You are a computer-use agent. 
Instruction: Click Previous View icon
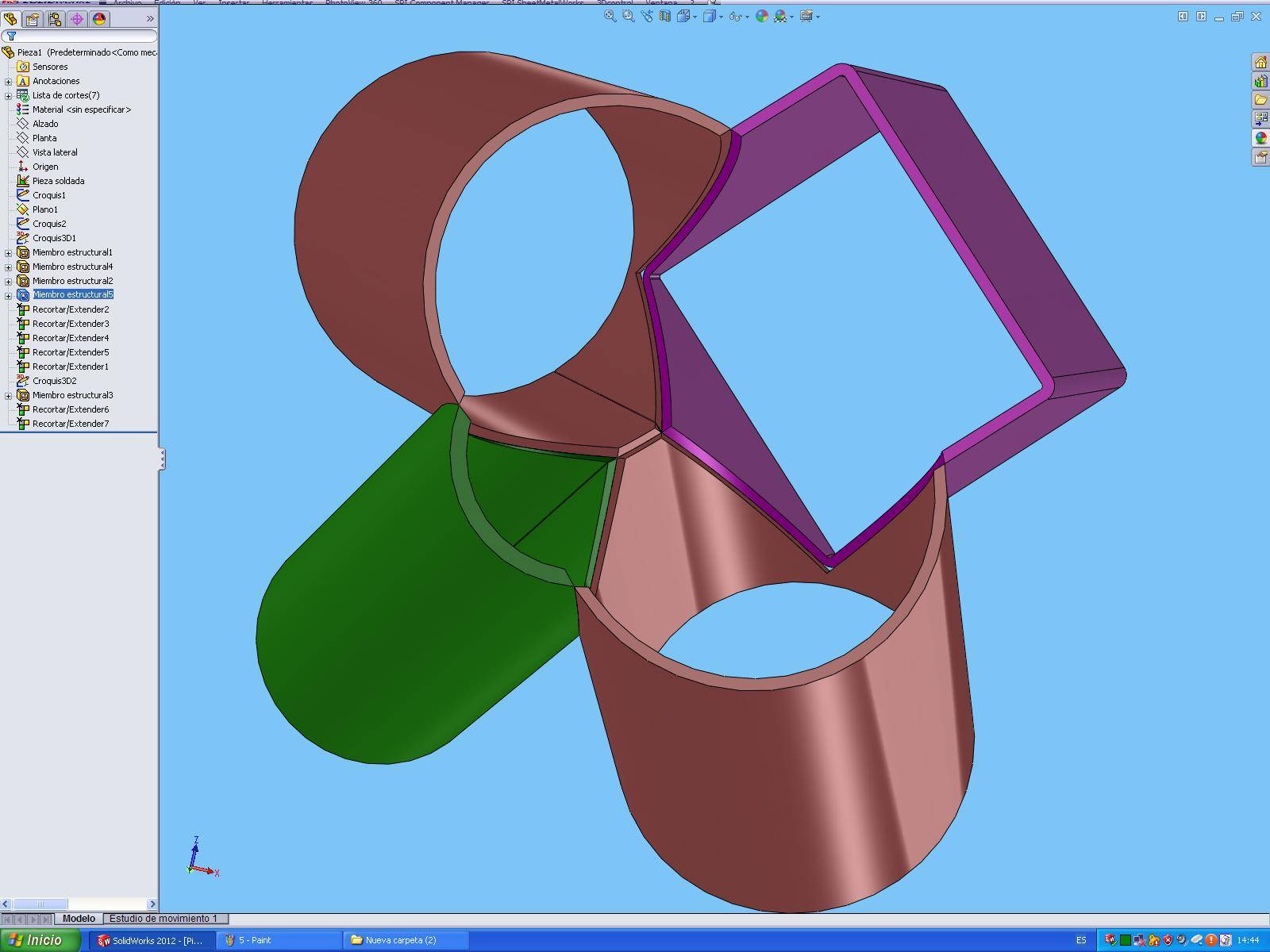[647, 16]
